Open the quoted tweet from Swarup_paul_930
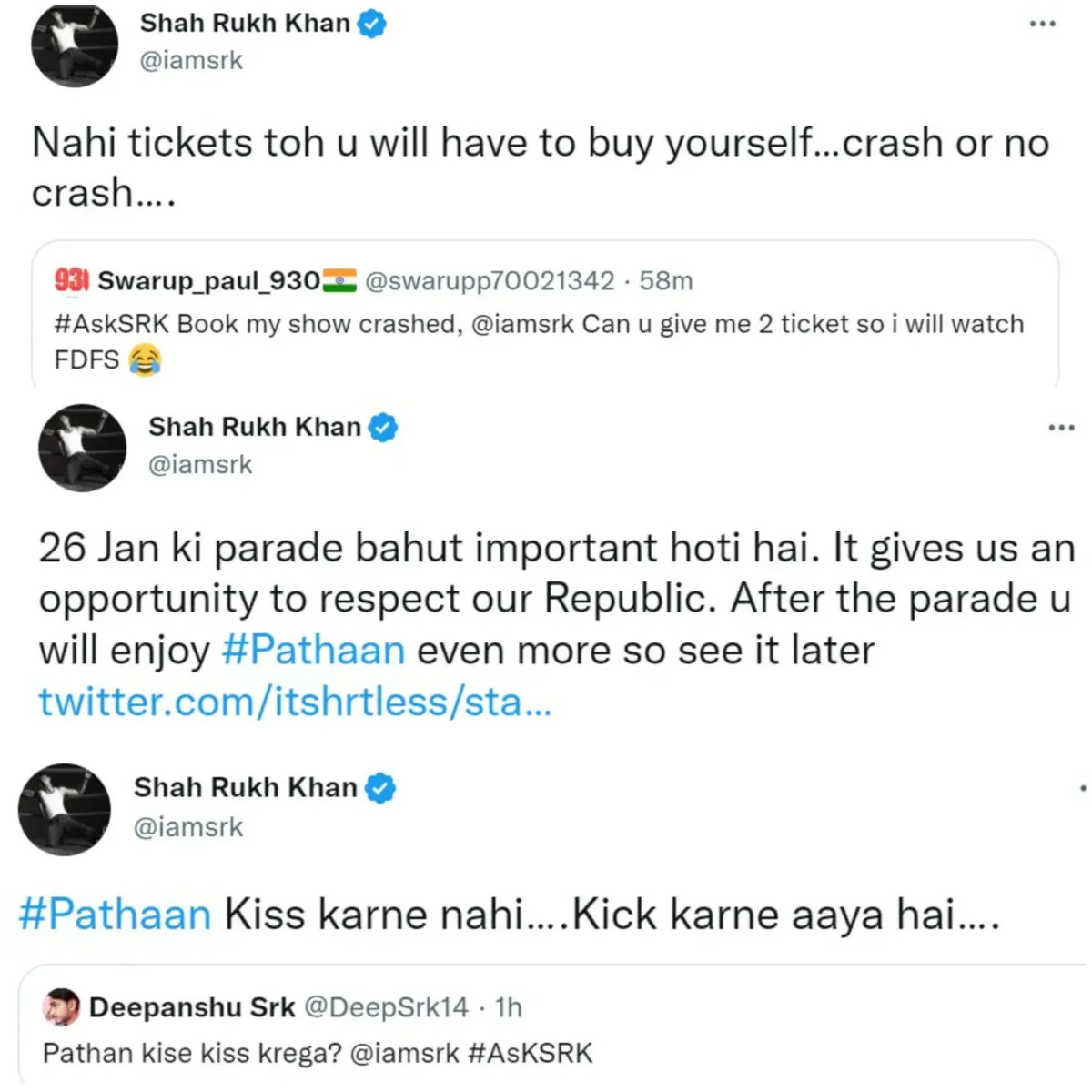Image resolution: width=1092 pixels, height=1092 pixels. tap(545, 316)
